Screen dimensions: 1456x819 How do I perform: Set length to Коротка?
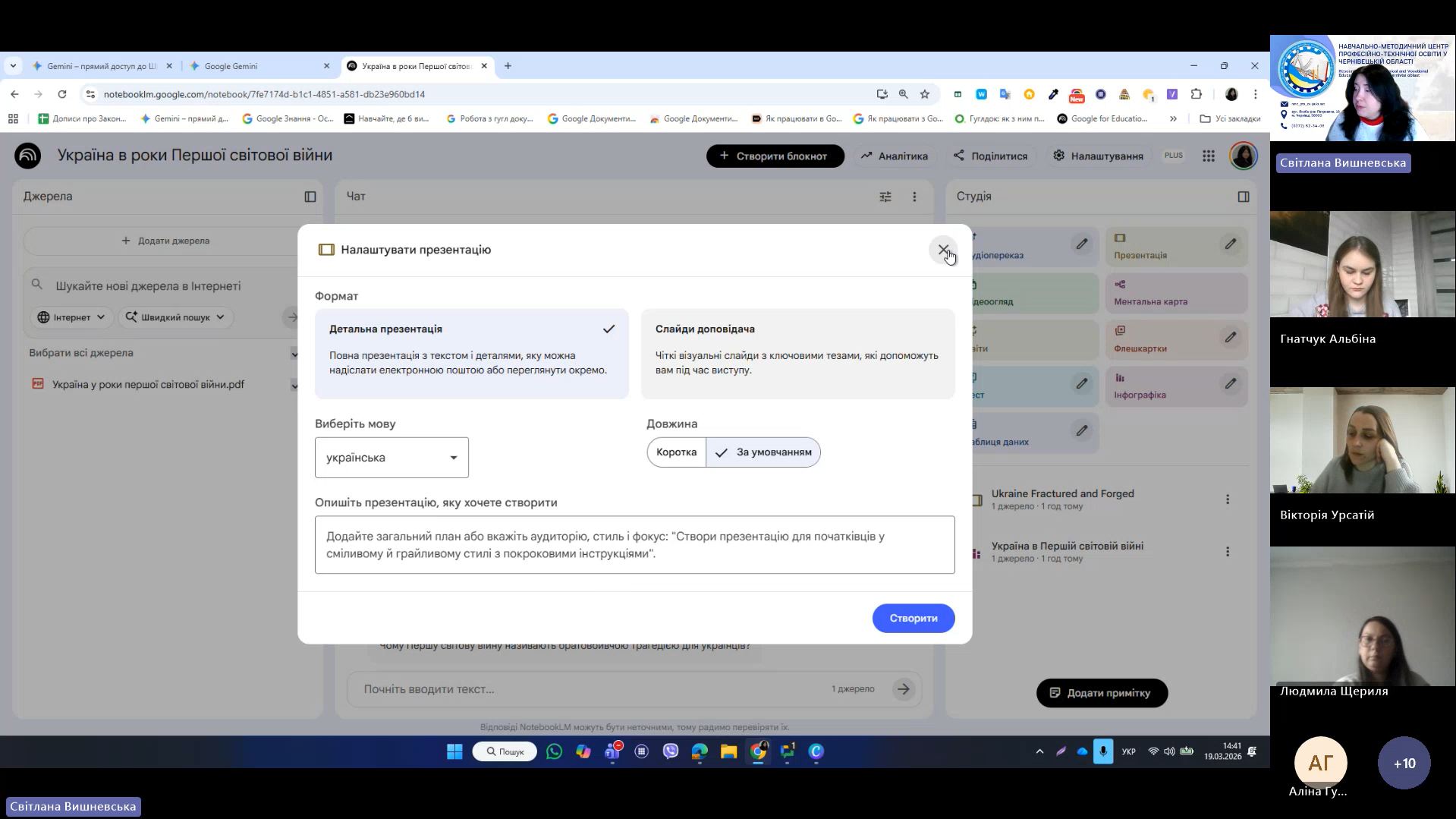676,452
